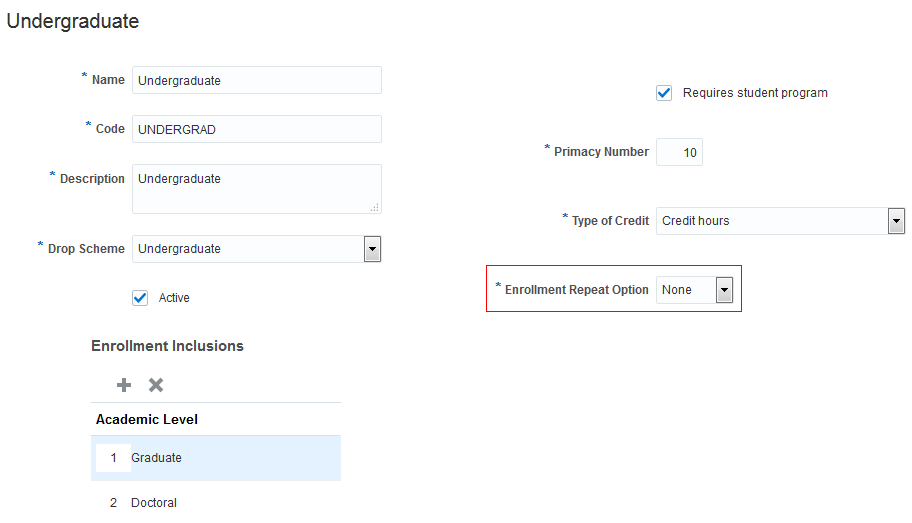
Task: Click the Description box resize handle
Action: (375, 207)
